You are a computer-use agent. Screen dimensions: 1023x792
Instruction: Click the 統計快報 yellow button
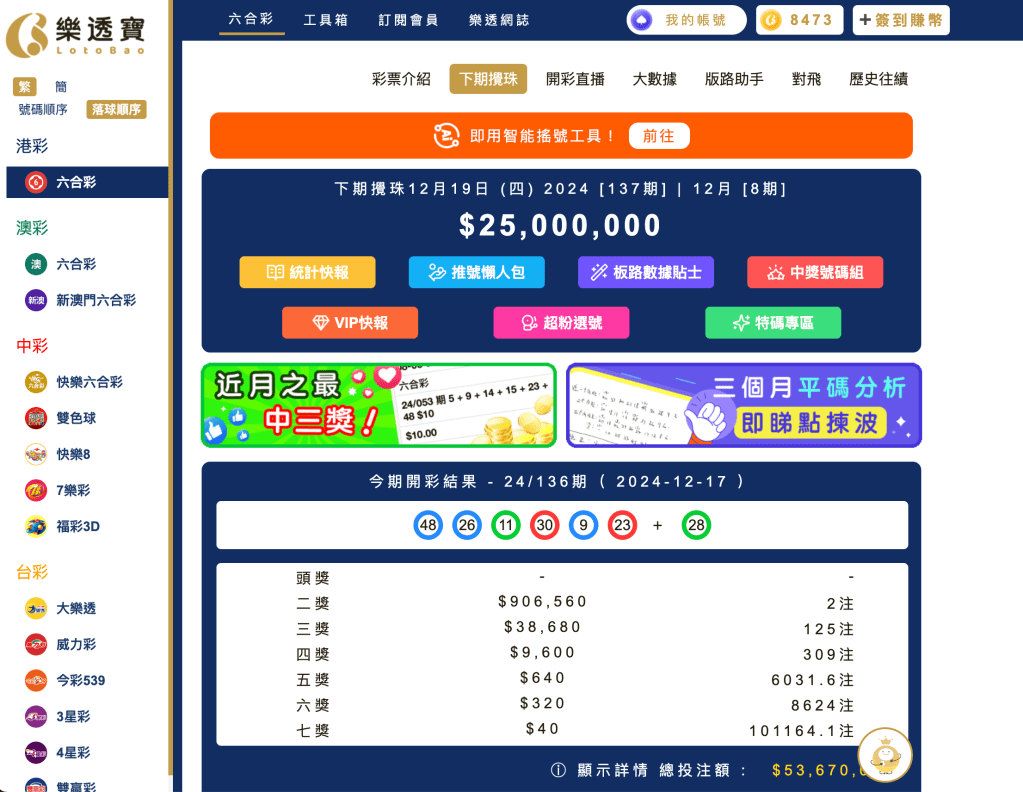click(307, 272)
